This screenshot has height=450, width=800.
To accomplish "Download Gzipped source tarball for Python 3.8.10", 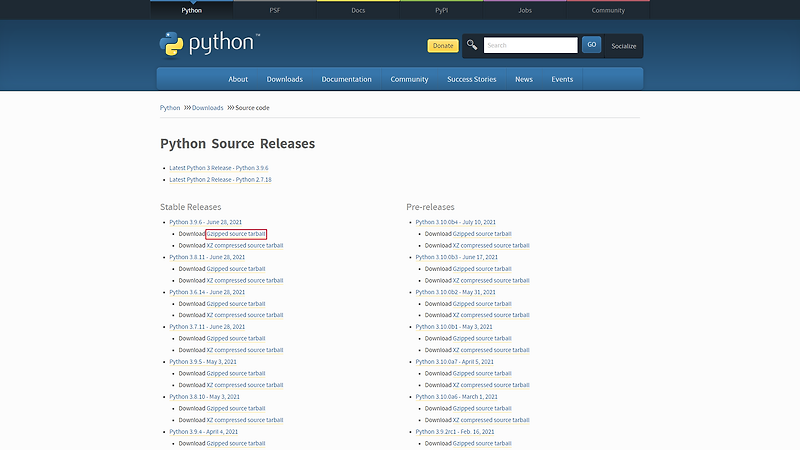I will pos(236,408).
